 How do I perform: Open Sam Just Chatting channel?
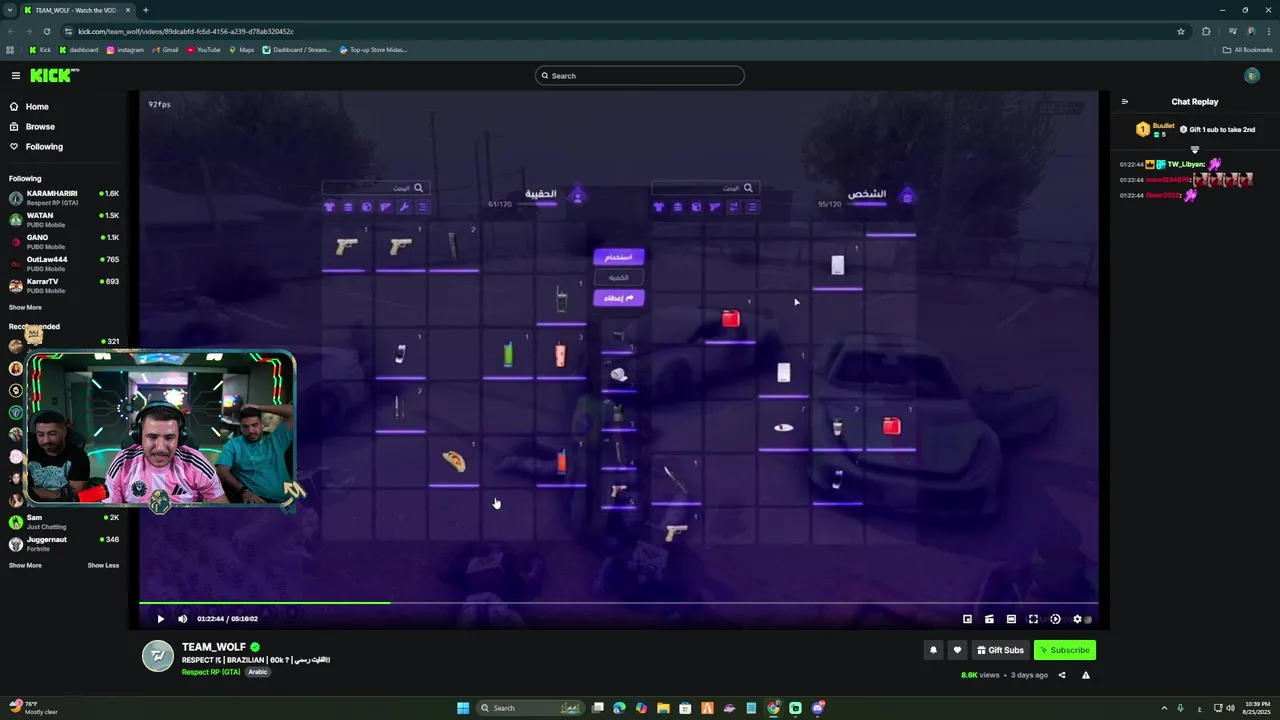(64, 521)
